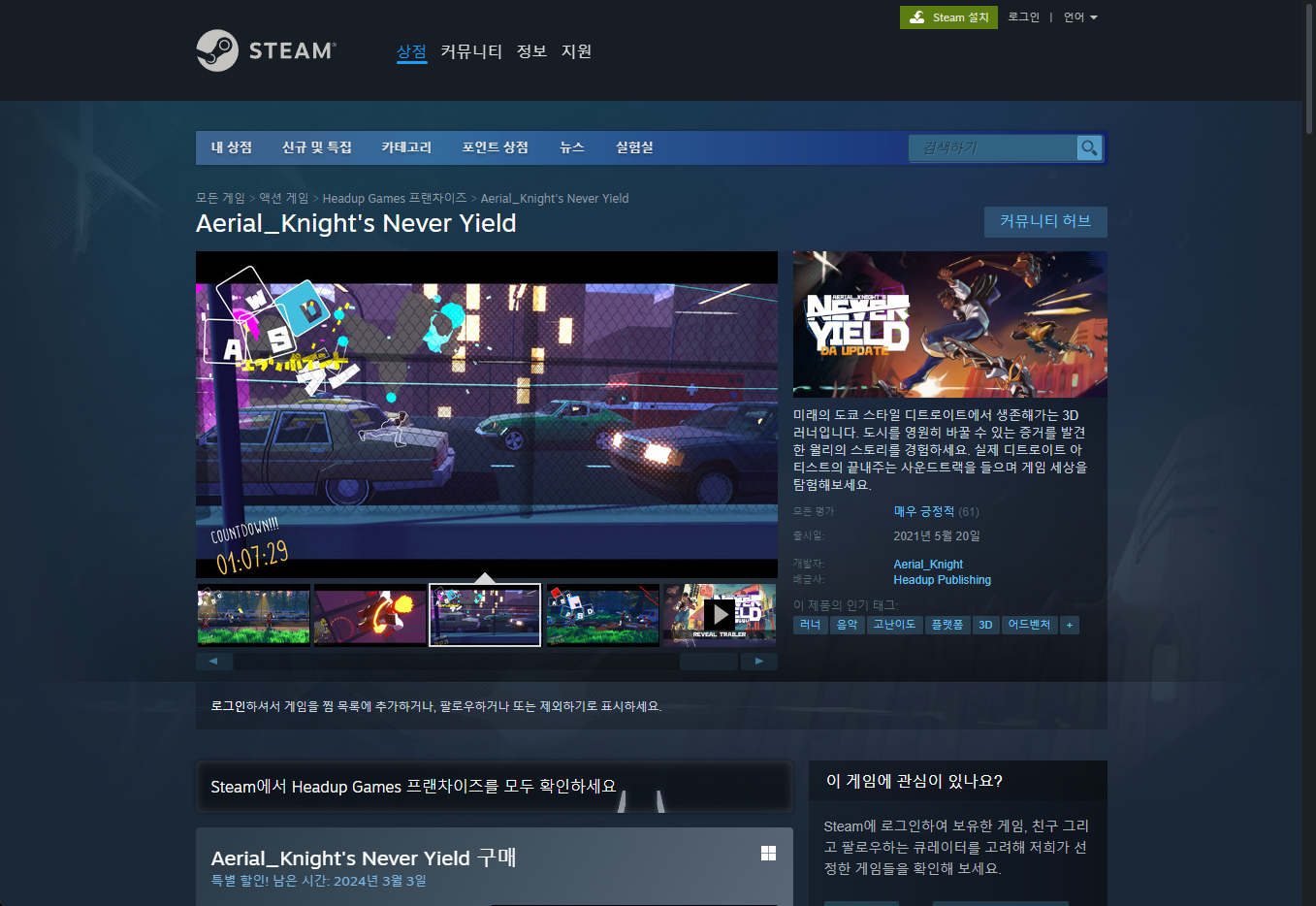Click the 3D tag
The height and width of the screenshot is (906, 1316).
point(986,625)
